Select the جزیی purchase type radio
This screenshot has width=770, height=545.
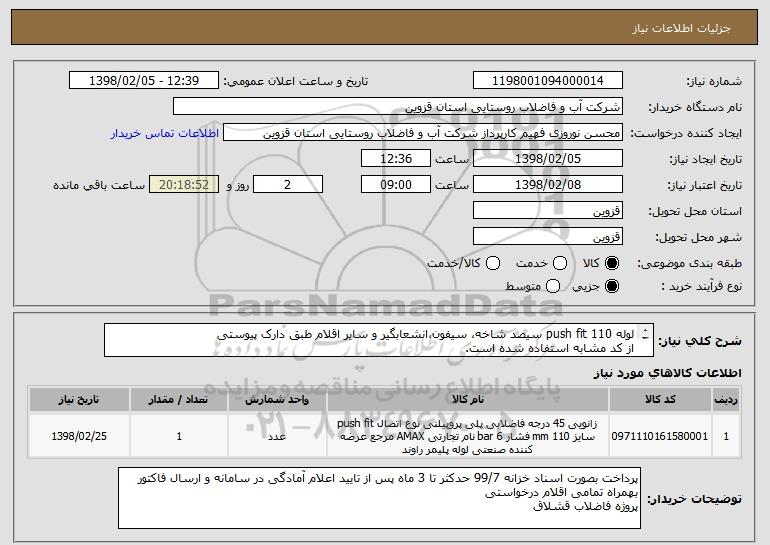pyautogui.click(x=612, y=286)
